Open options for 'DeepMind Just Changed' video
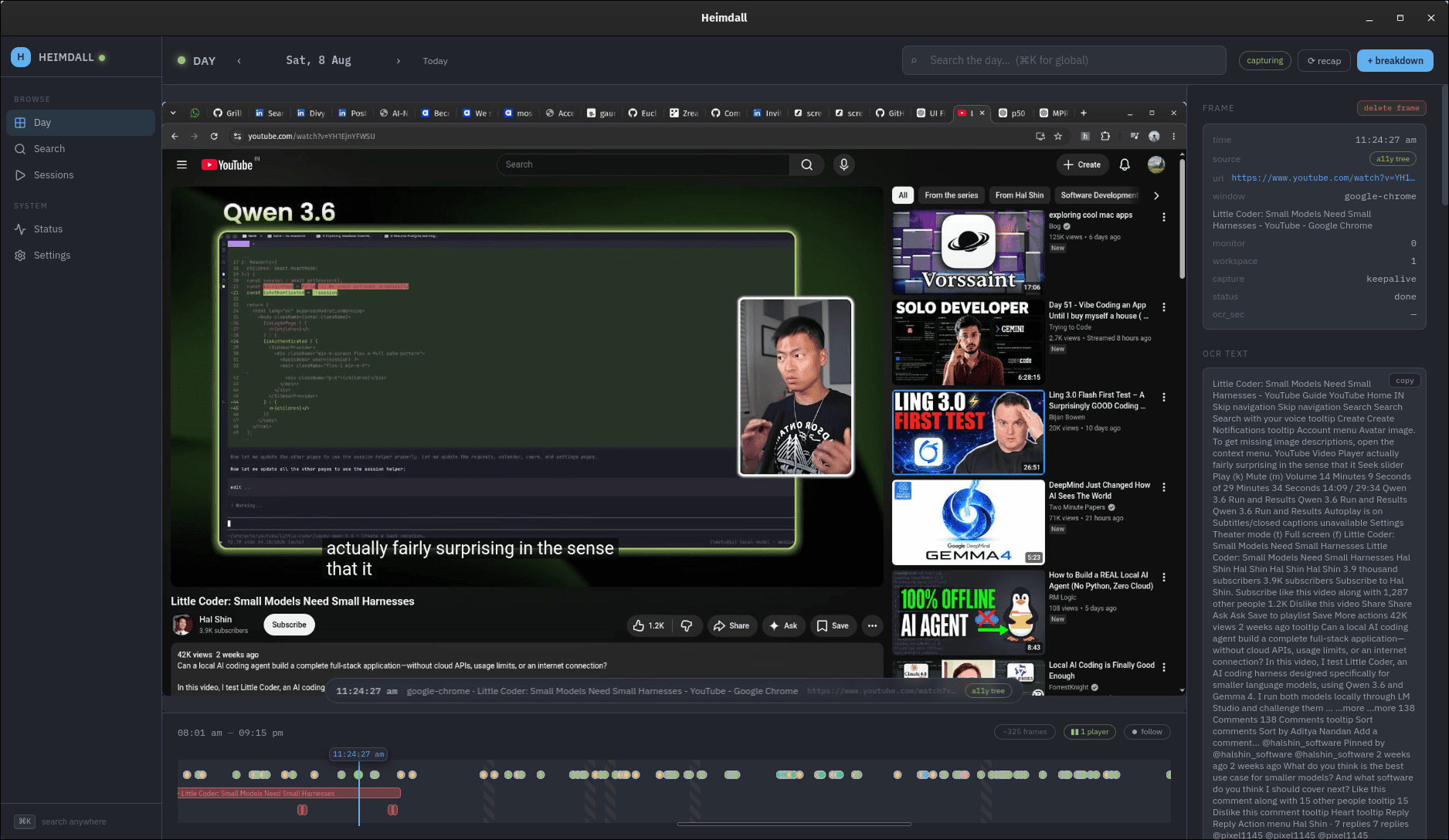The image size is (1449, 840). point(1163,487)
